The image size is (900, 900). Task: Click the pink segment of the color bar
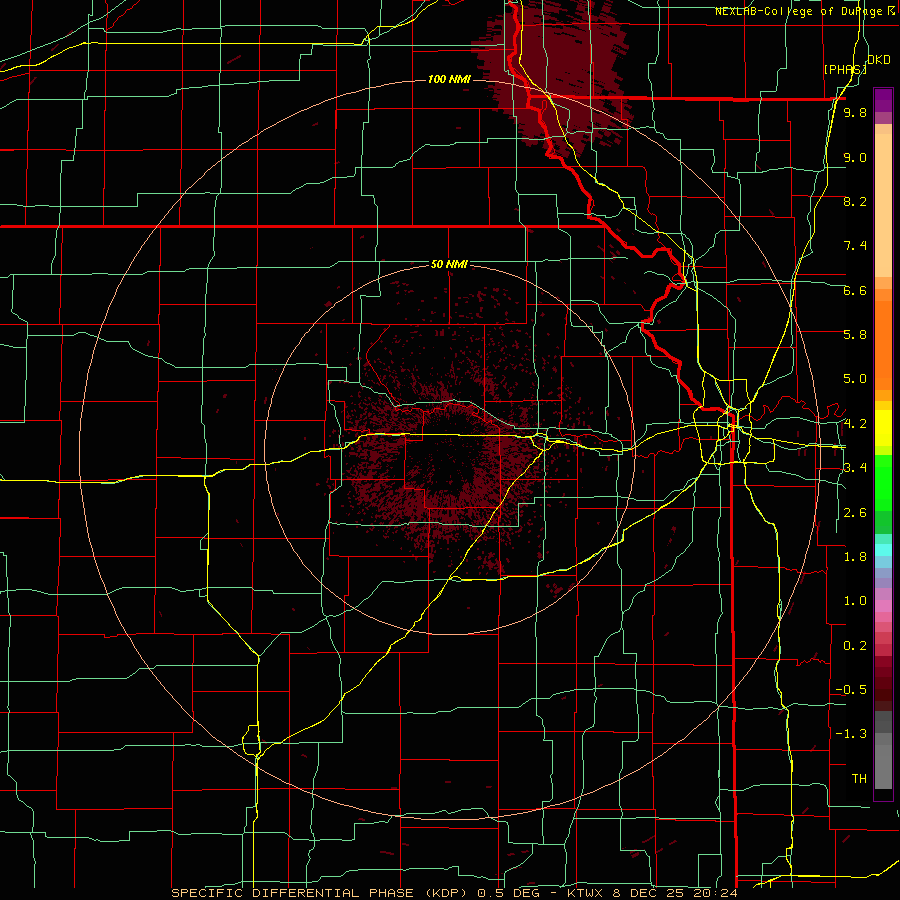tap(883, 606)
